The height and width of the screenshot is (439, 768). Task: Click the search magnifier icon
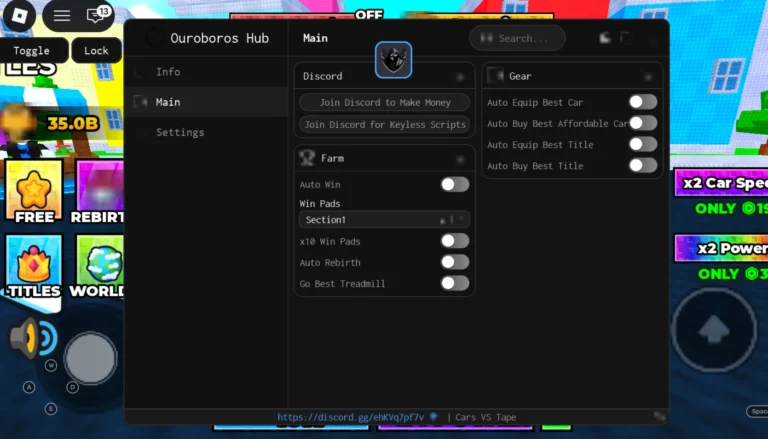[x=486, y=38]
